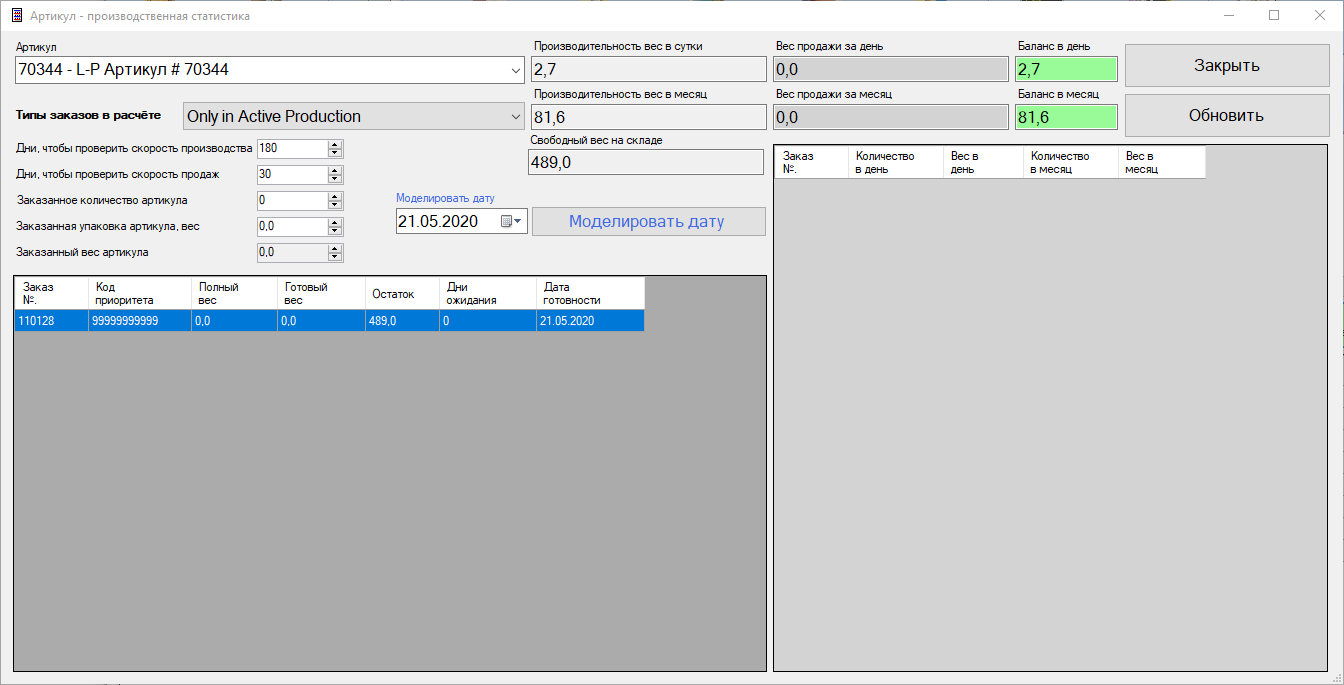This screenshot has width=1344, height=685.
Task: Click the application icon in title bar
Action: click(17, 16)
